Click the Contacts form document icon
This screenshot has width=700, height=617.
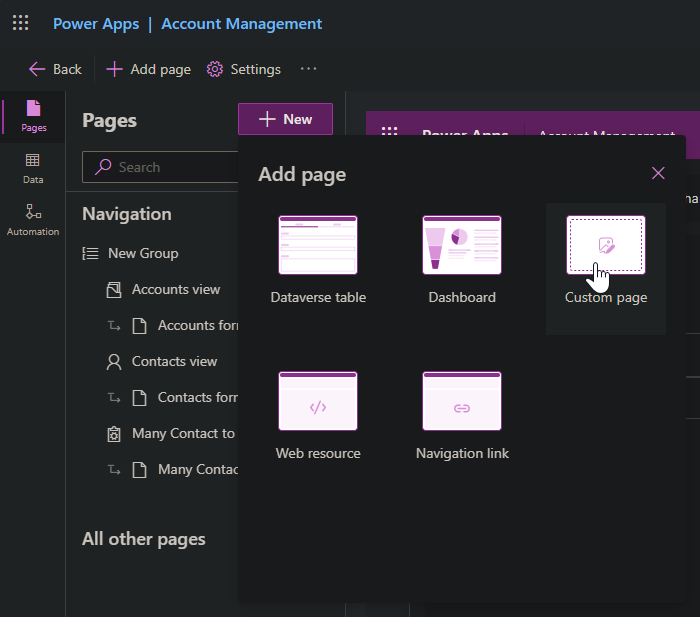(140, 398)
